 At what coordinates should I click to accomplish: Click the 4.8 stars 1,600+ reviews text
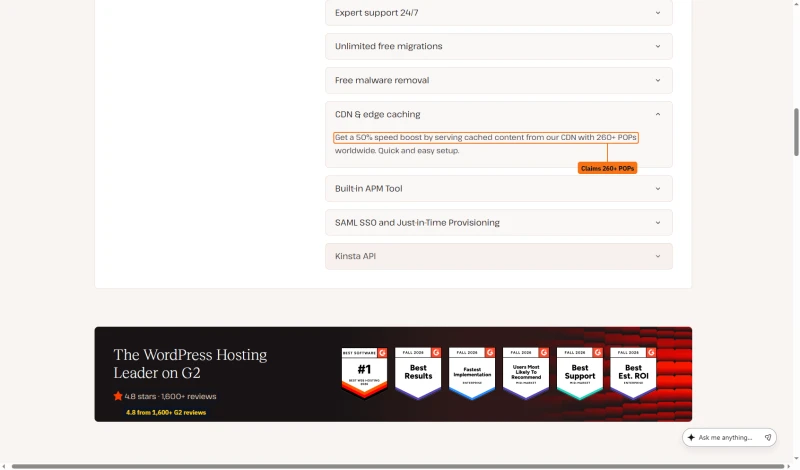point(170,397)
